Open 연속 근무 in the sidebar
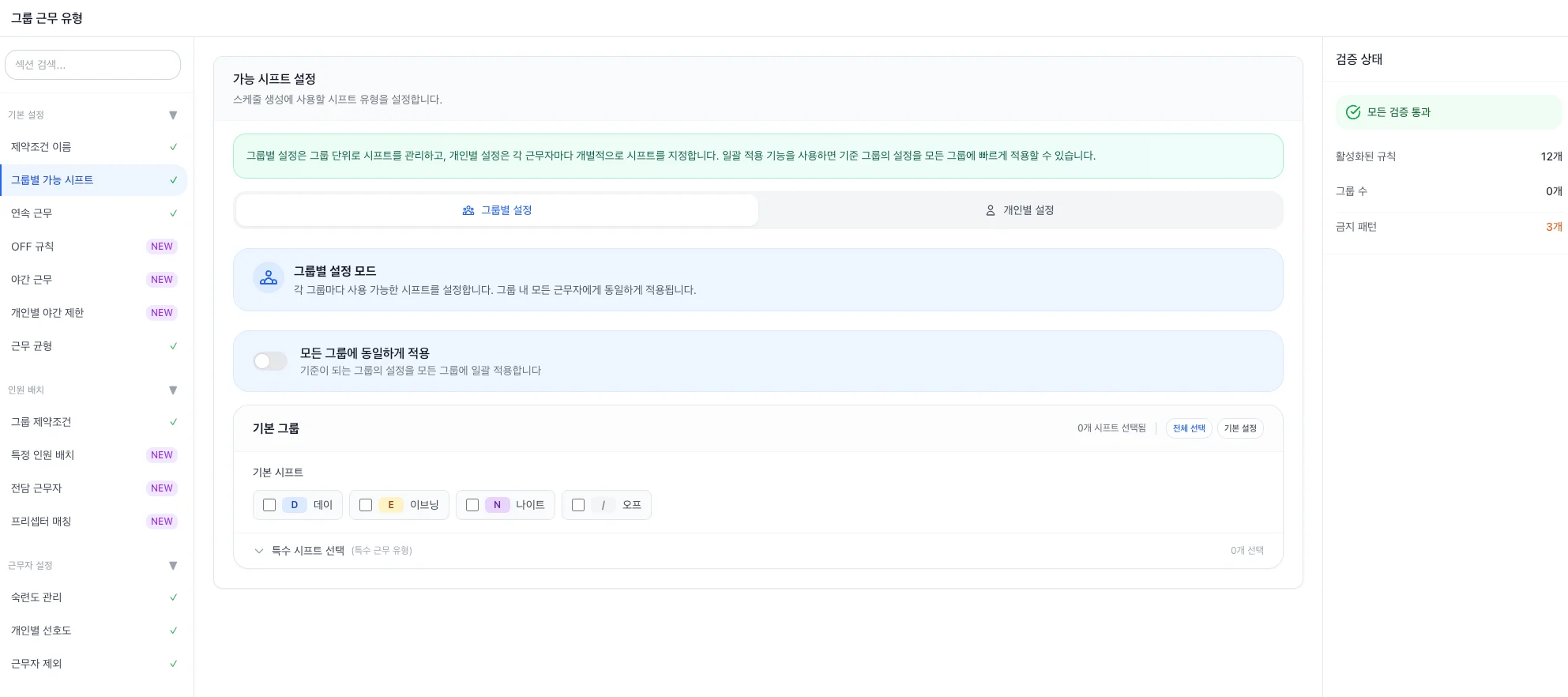1568x697 pixels. point(93,213)
